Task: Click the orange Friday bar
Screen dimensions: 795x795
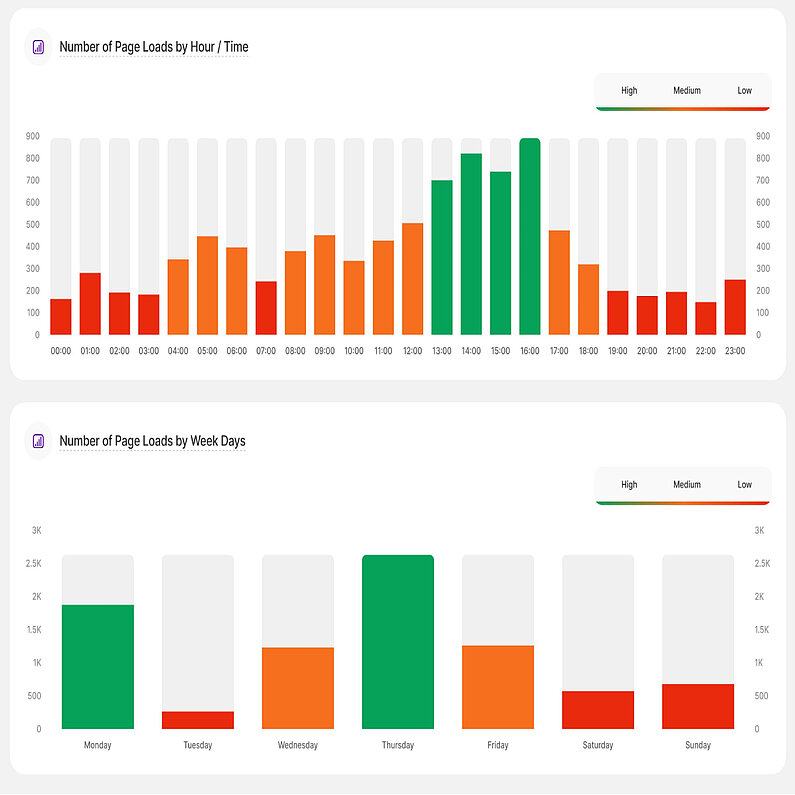Action: (498, 687)
